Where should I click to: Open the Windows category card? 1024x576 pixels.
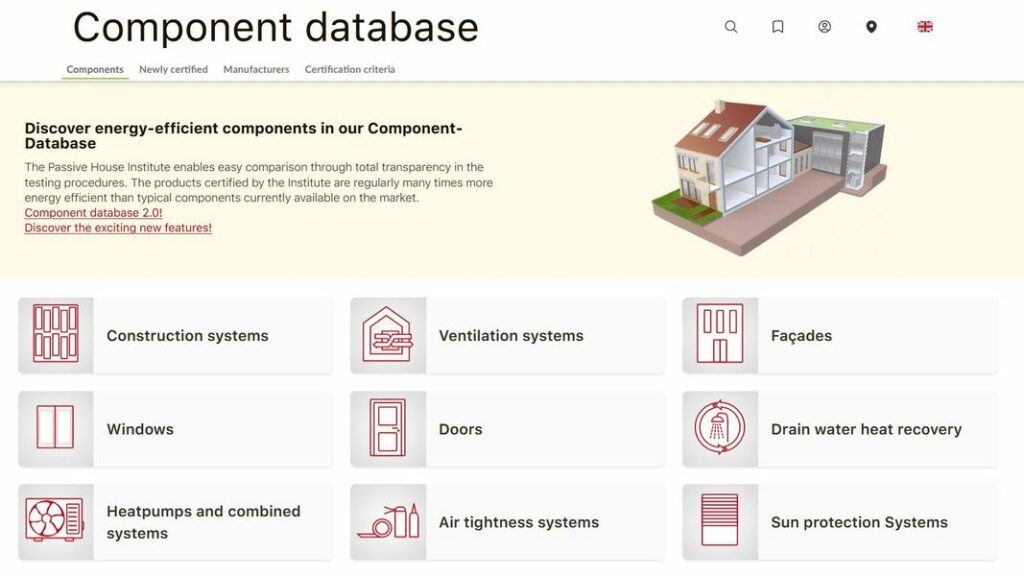[x=175, y=429]
